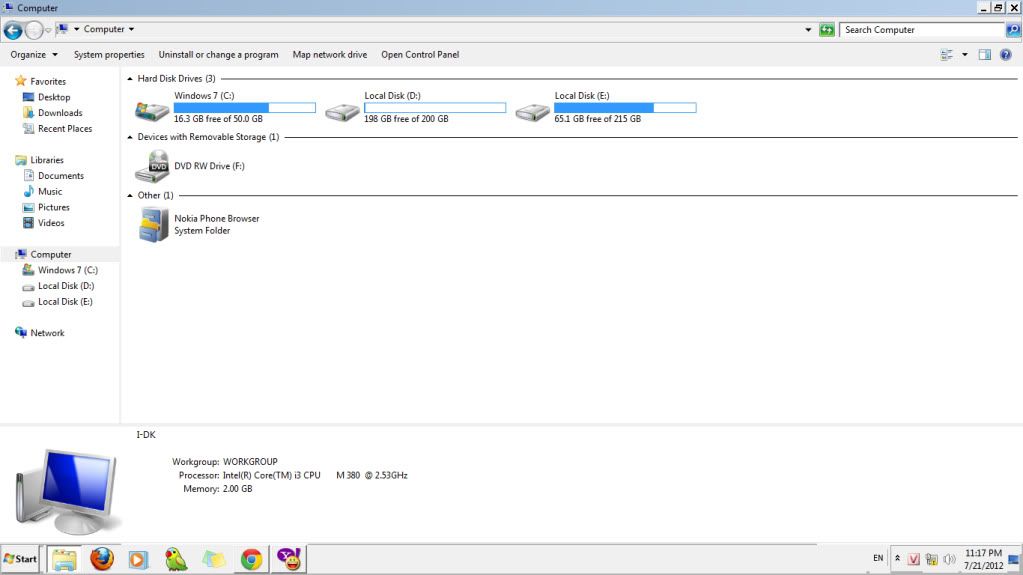Image resolution: width=1023 pixels, height=575 pixels.
Task: Open Firefox from the taskbar
Action: 102,559
